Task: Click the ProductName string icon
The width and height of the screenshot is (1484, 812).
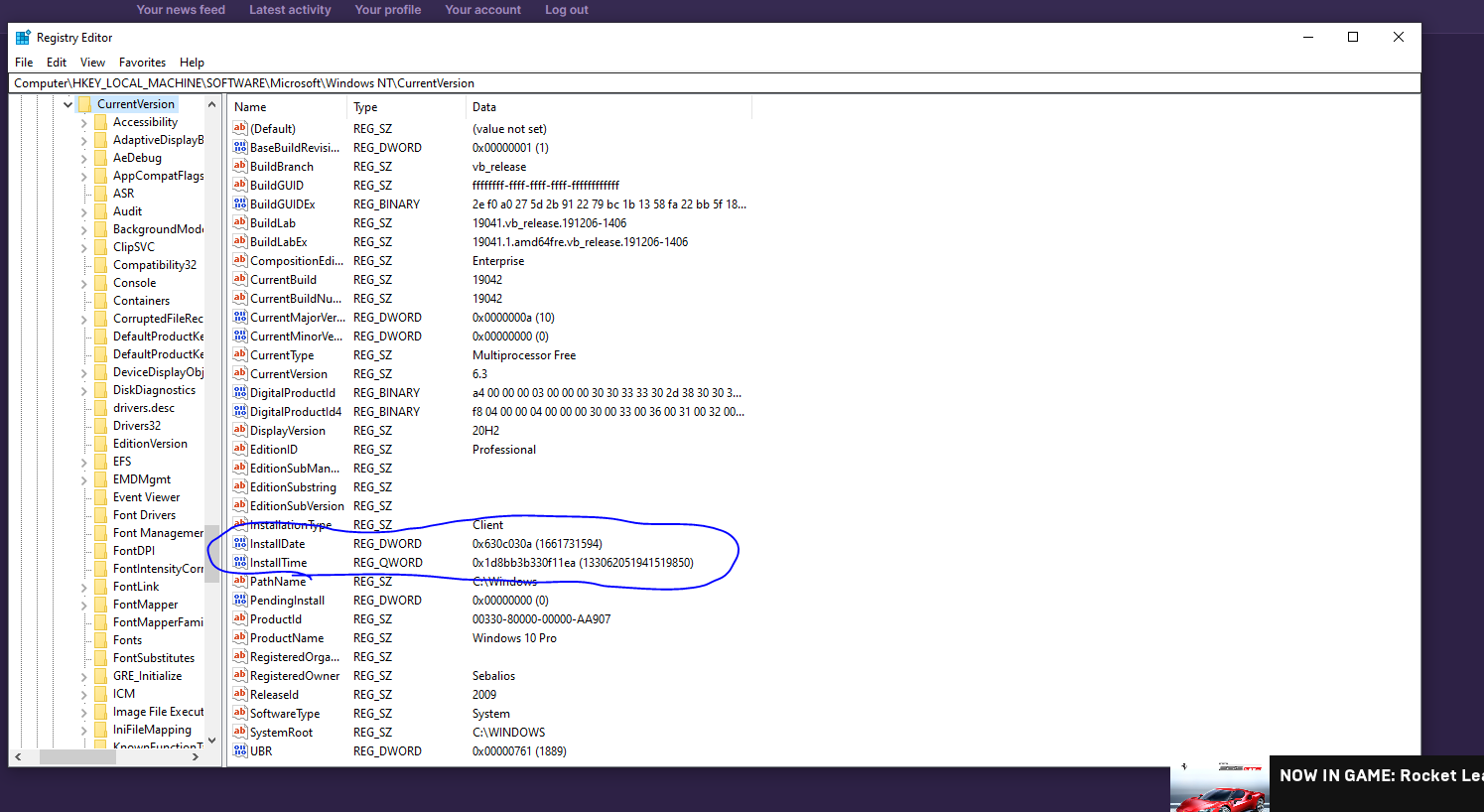Action: (x=239, y=637)
